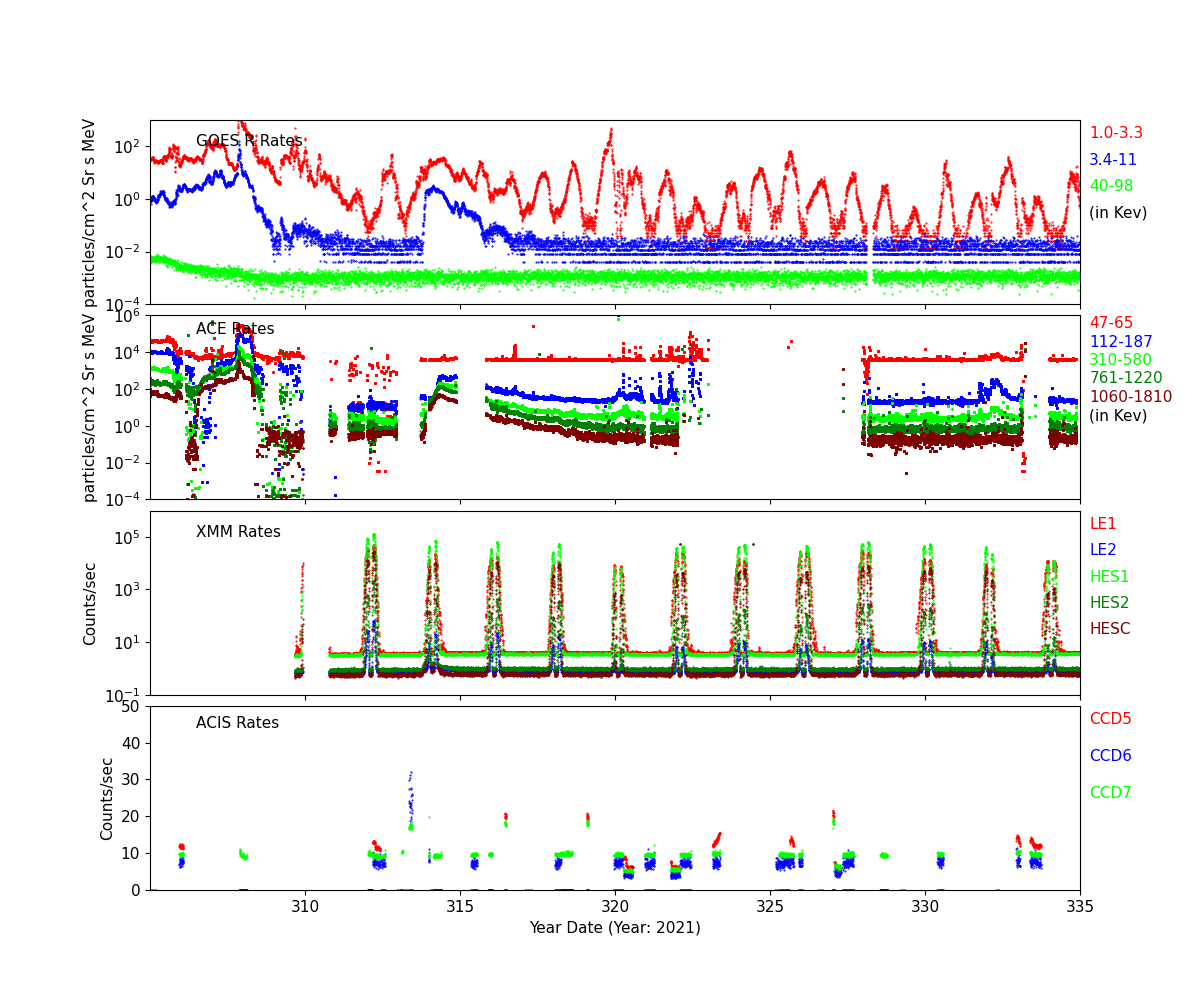1200x1000 pixels.
Task: Click the 761-1220 legend label
Action: click(x=1125, y=378)
